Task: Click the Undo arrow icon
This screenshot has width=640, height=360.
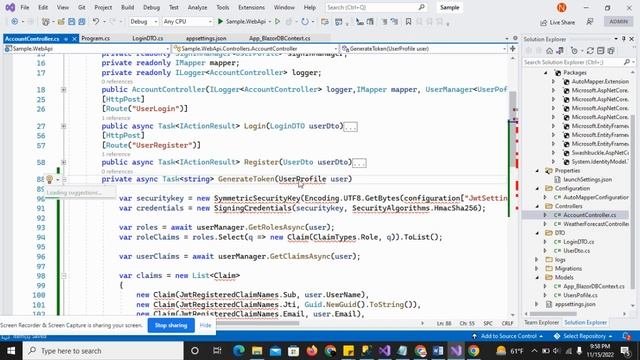Action: click(96, 22)
